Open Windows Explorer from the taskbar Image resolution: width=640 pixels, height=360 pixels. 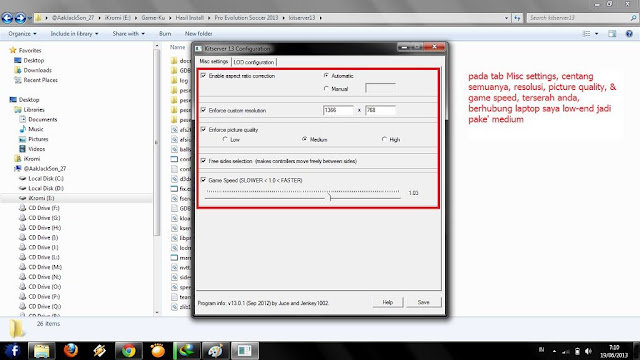tap(41, 351)
